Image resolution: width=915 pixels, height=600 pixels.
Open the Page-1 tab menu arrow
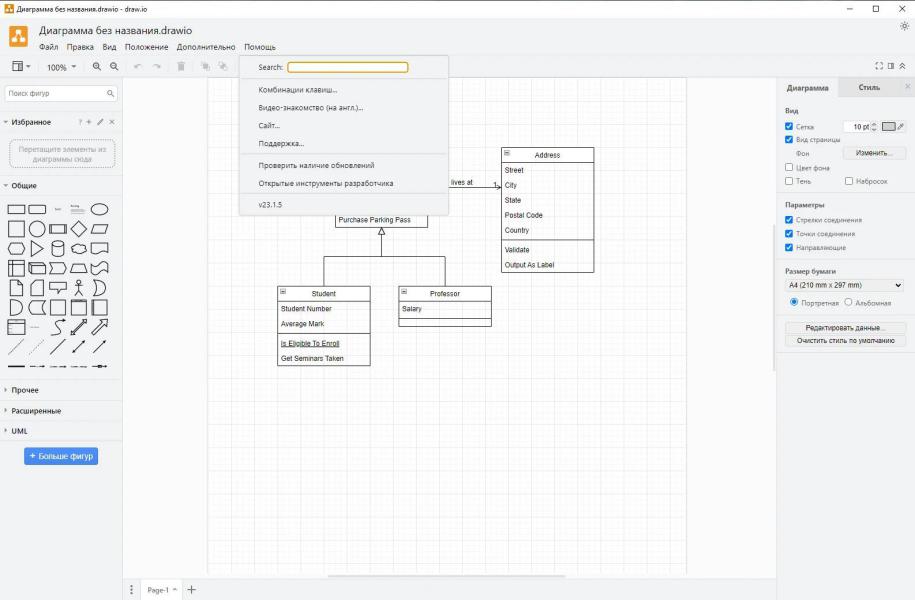pyautogui.click(x=174, y=589)
